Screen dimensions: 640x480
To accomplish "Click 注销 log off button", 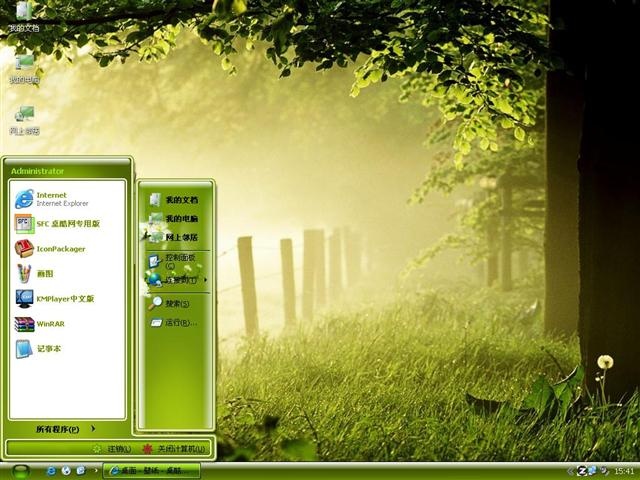I will 112,449.
